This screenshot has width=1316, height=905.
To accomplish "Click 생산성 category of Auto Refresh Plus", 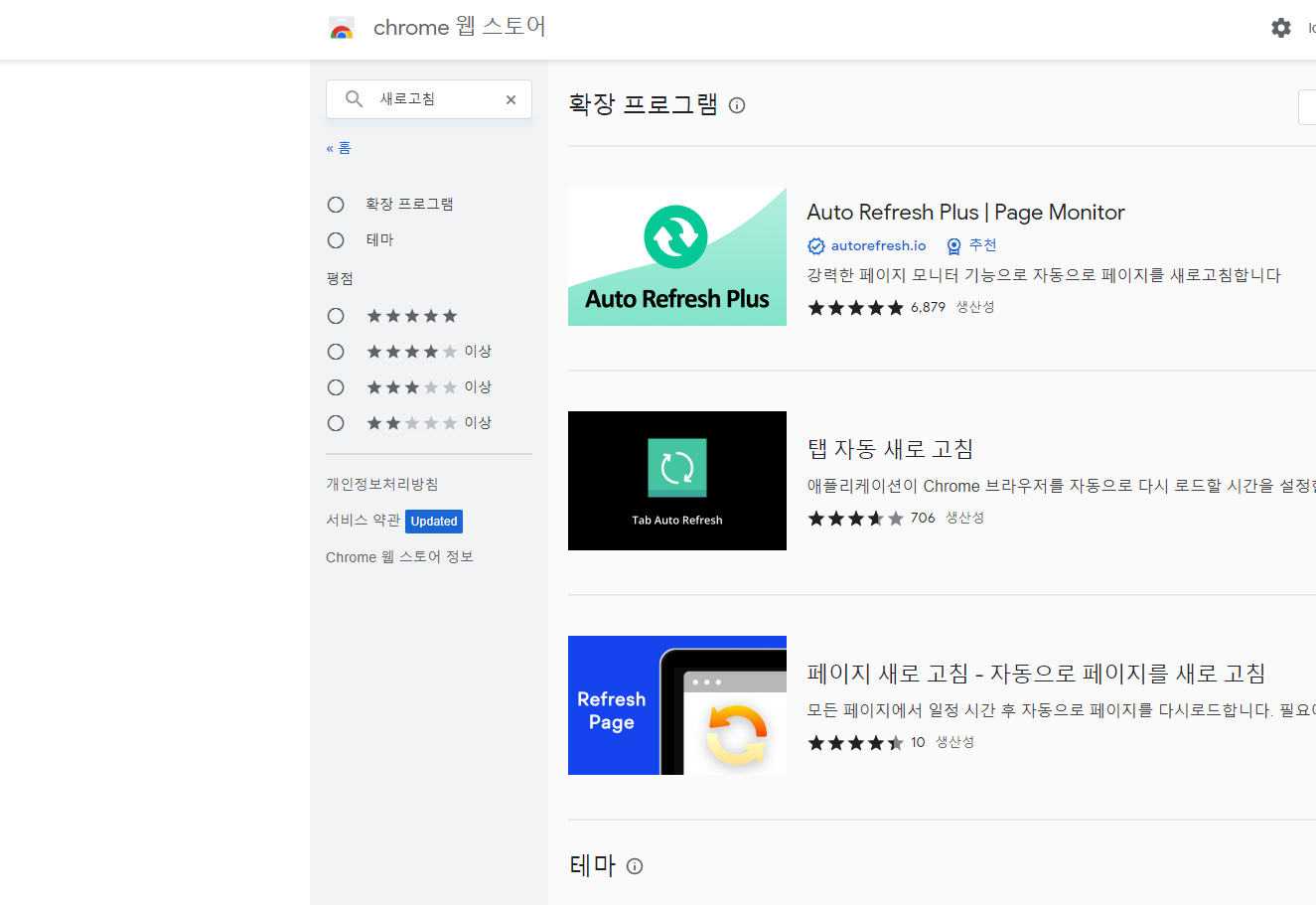I will click(975, 307).
